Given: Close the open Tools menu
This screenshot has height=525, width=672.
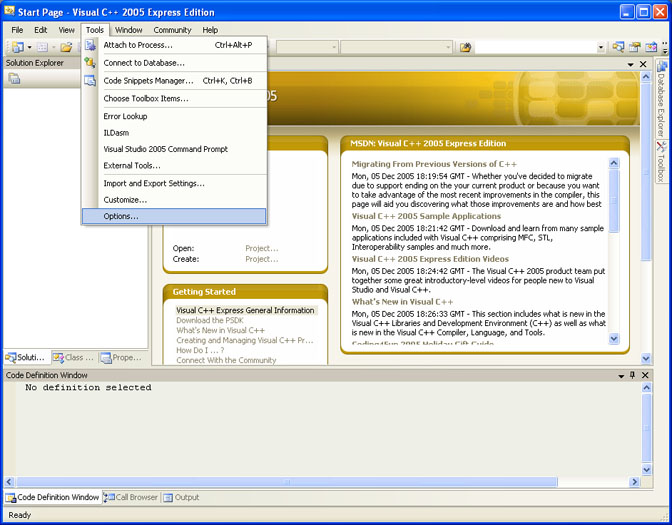Looking at the screenshot, I should pos(95,30).
